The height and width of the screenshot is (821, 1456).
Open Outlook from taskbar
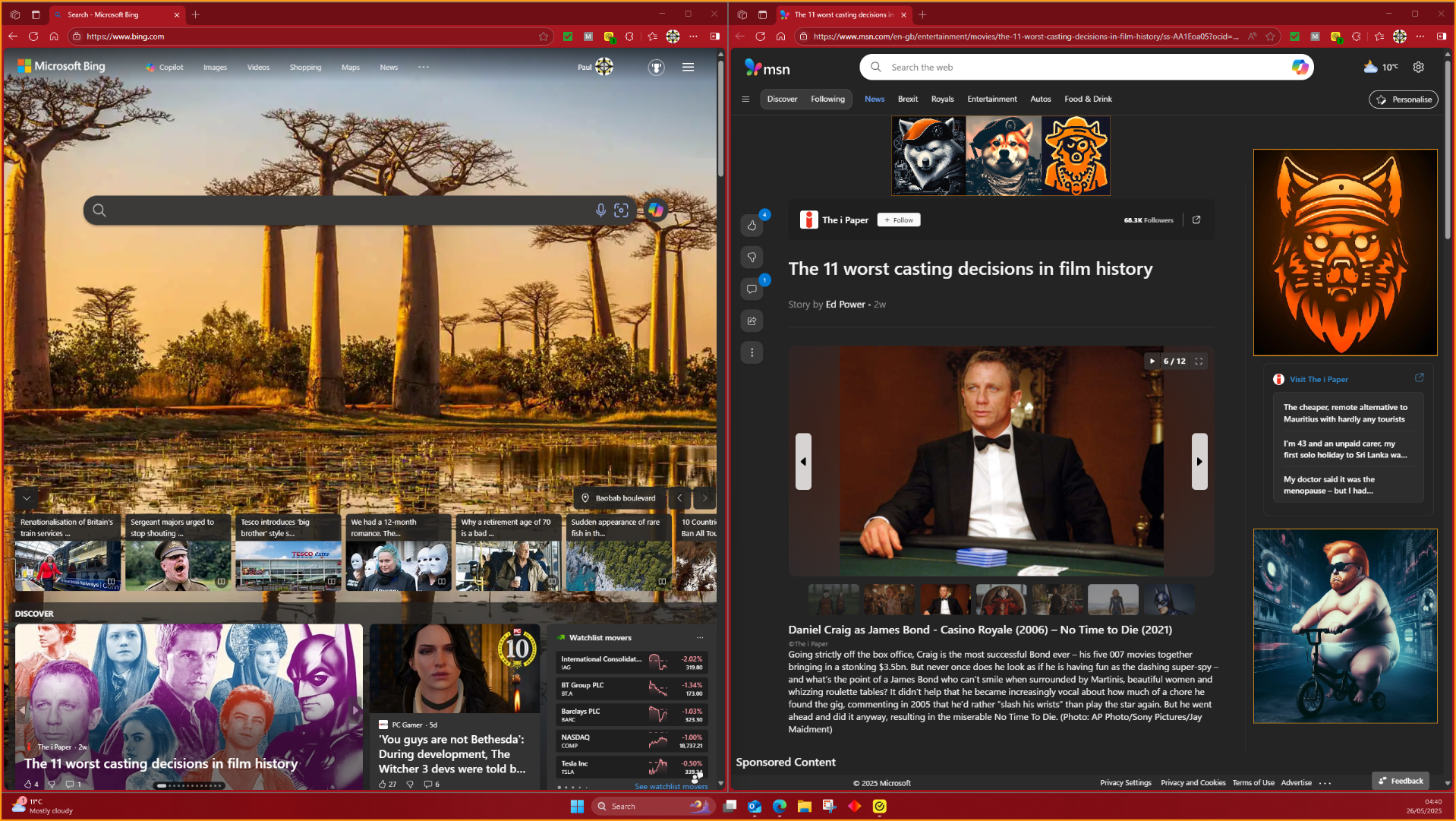pos(755,807)
